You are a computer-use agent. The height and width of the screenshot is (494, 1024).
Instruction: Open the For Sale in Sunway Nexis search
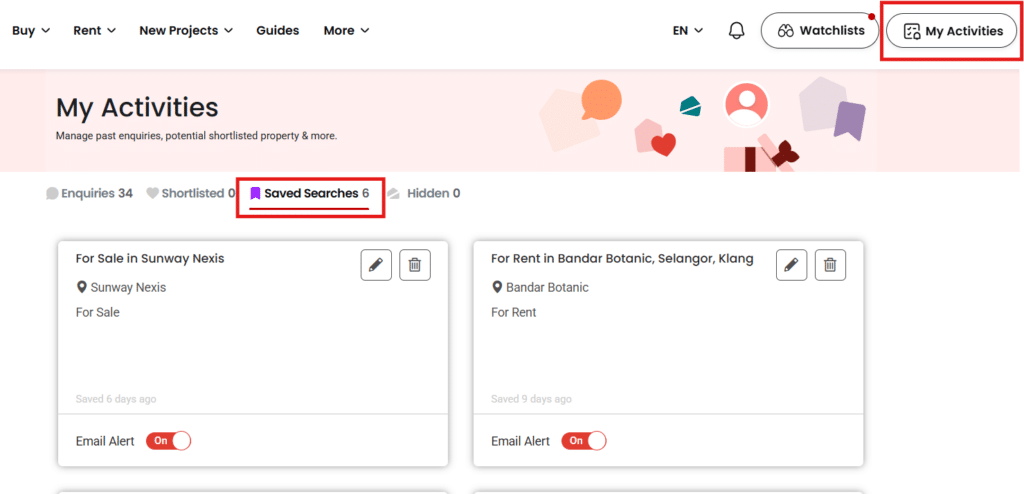coord(150,259)
